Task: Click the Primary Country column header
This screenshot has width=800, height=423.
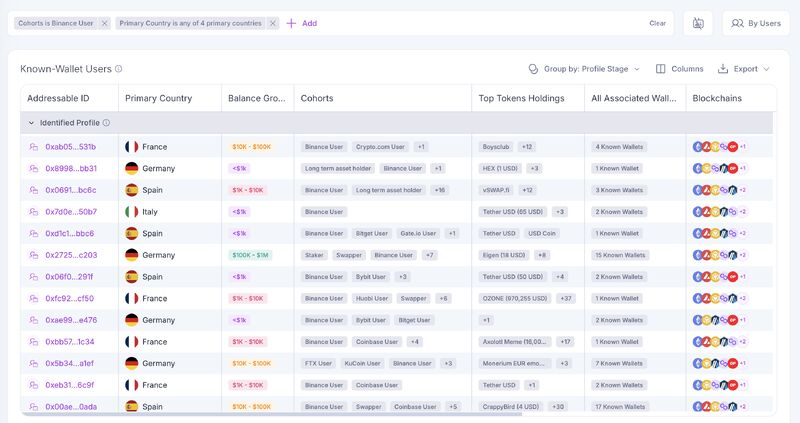Action: click(159, 98)
